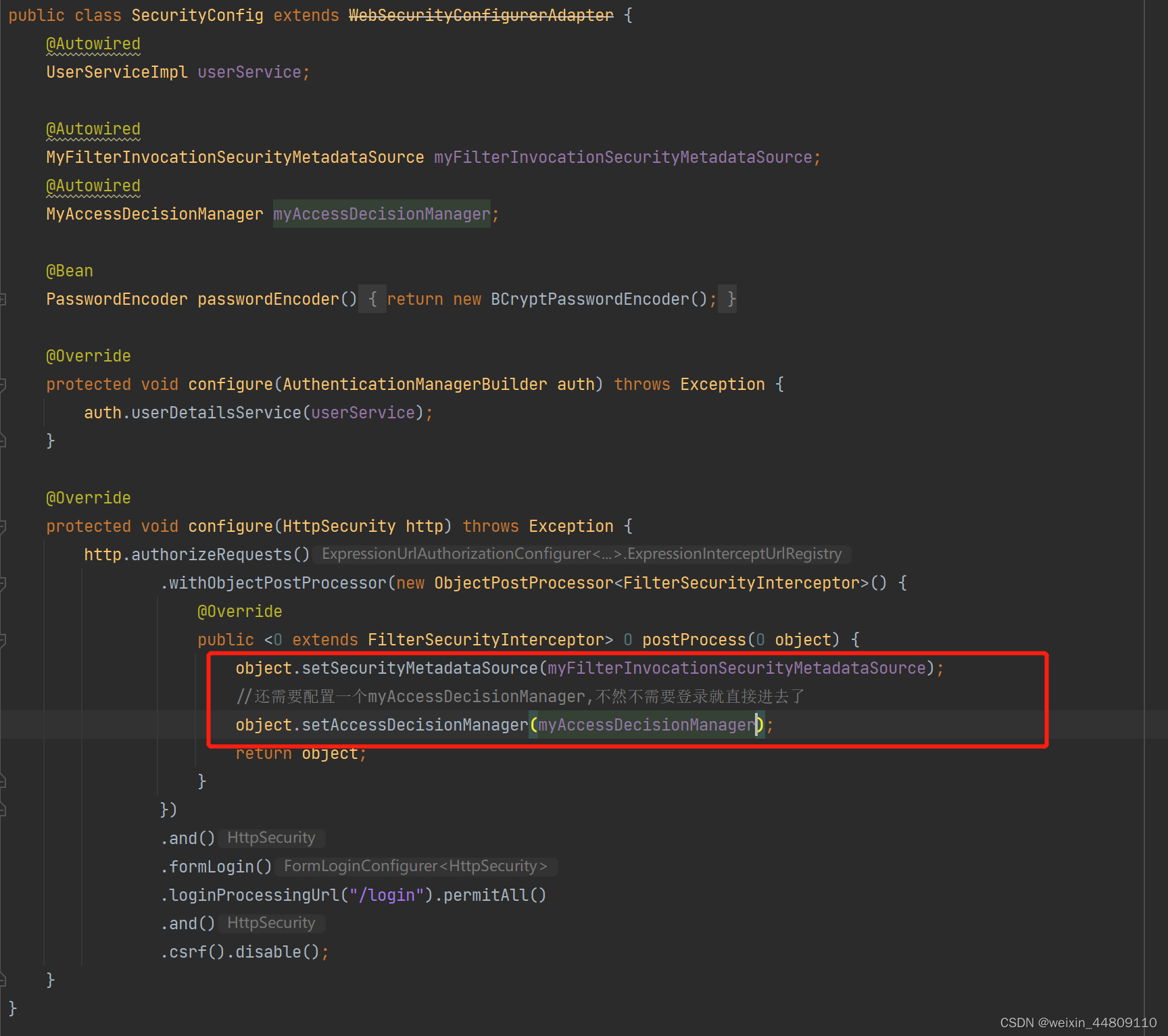Collapse the passwordEncoder bean method body
The image size is (1168, 1036).
tap(4, 299)
